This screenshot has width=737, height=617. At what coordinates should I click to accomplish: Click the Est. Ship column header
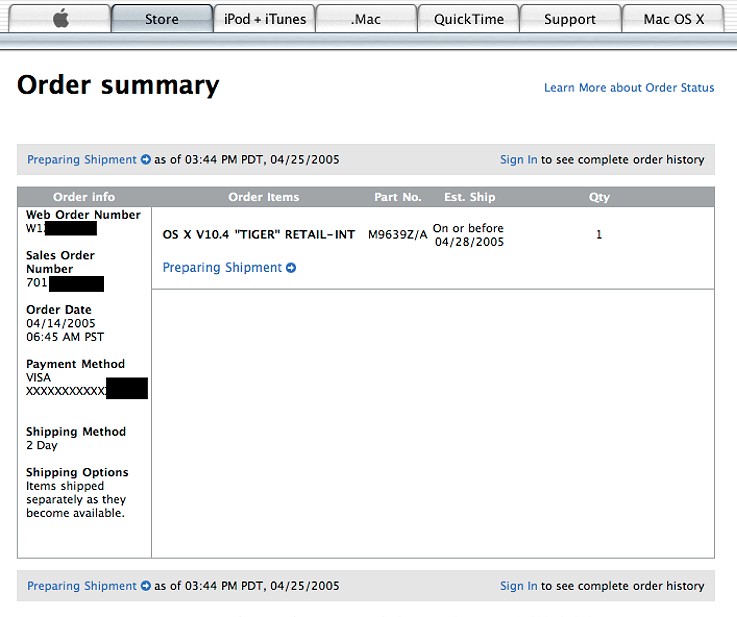pos(470,197)
